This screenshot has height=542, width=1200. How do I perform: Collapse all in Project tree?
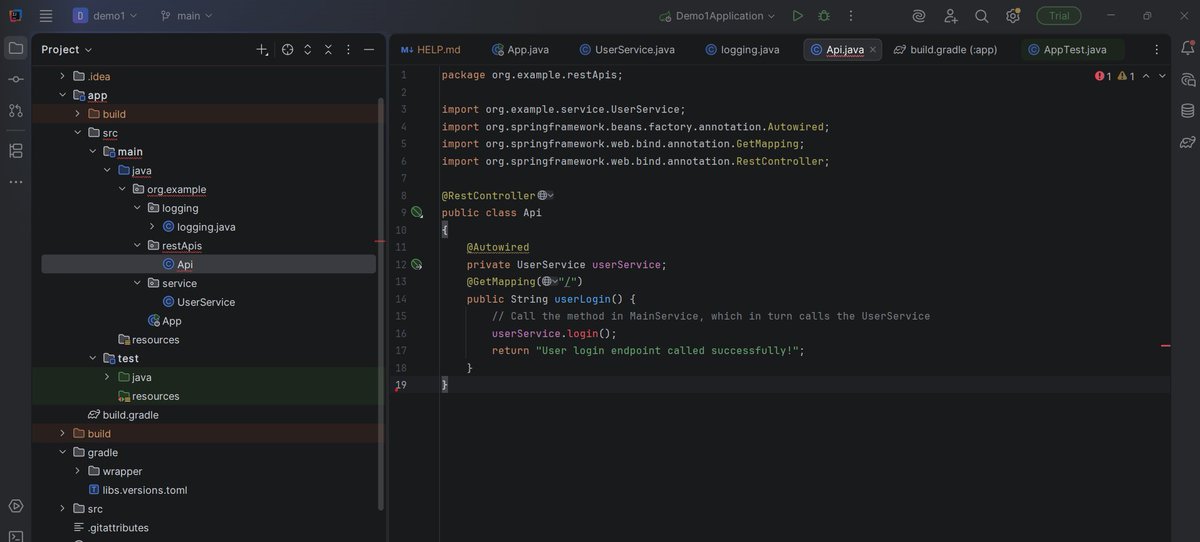click(328, 49)
